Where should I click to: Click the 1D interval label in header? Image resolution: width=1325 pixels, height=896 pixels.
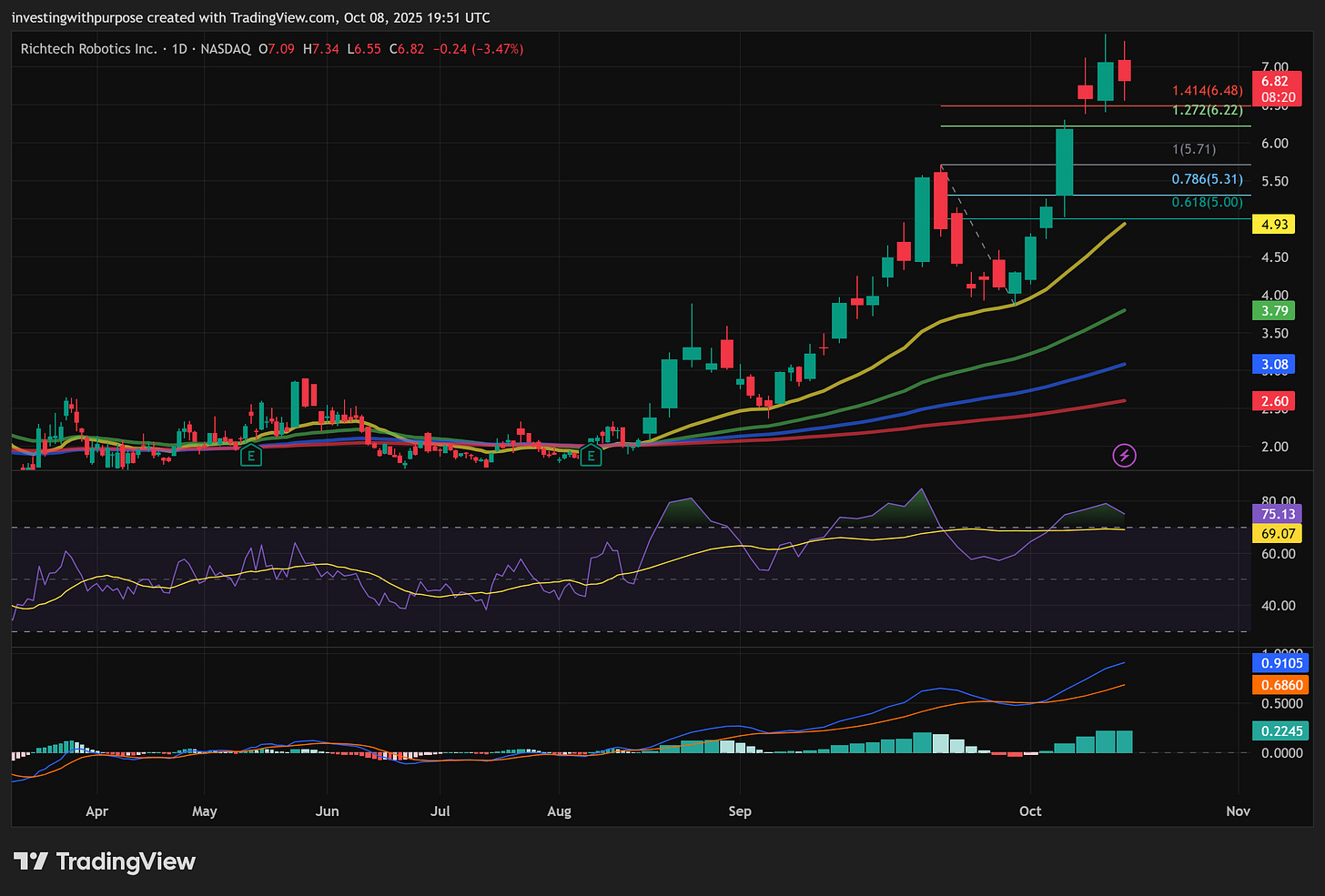[179, 49]
